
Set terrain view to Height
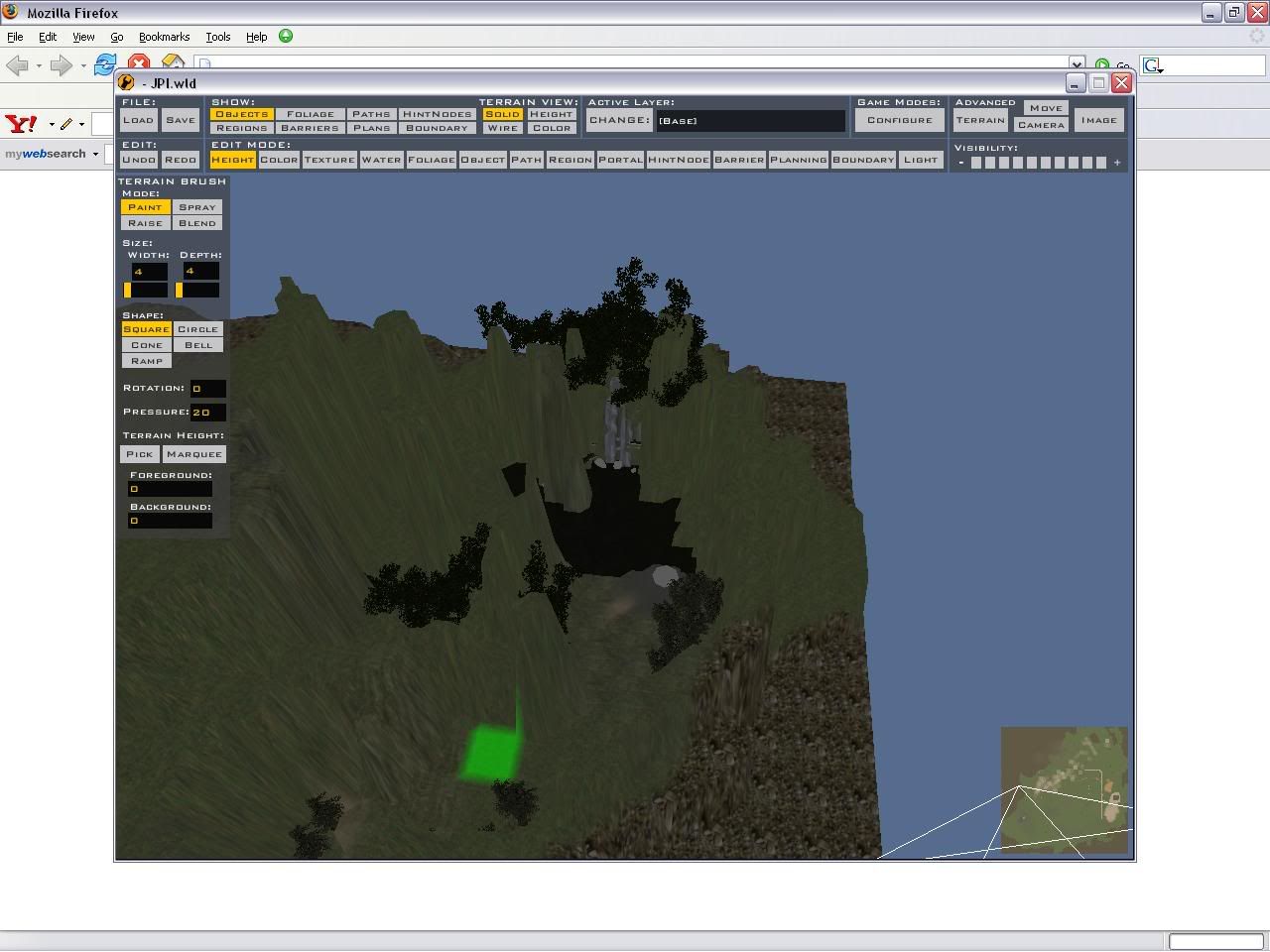(x=551, y=114)
